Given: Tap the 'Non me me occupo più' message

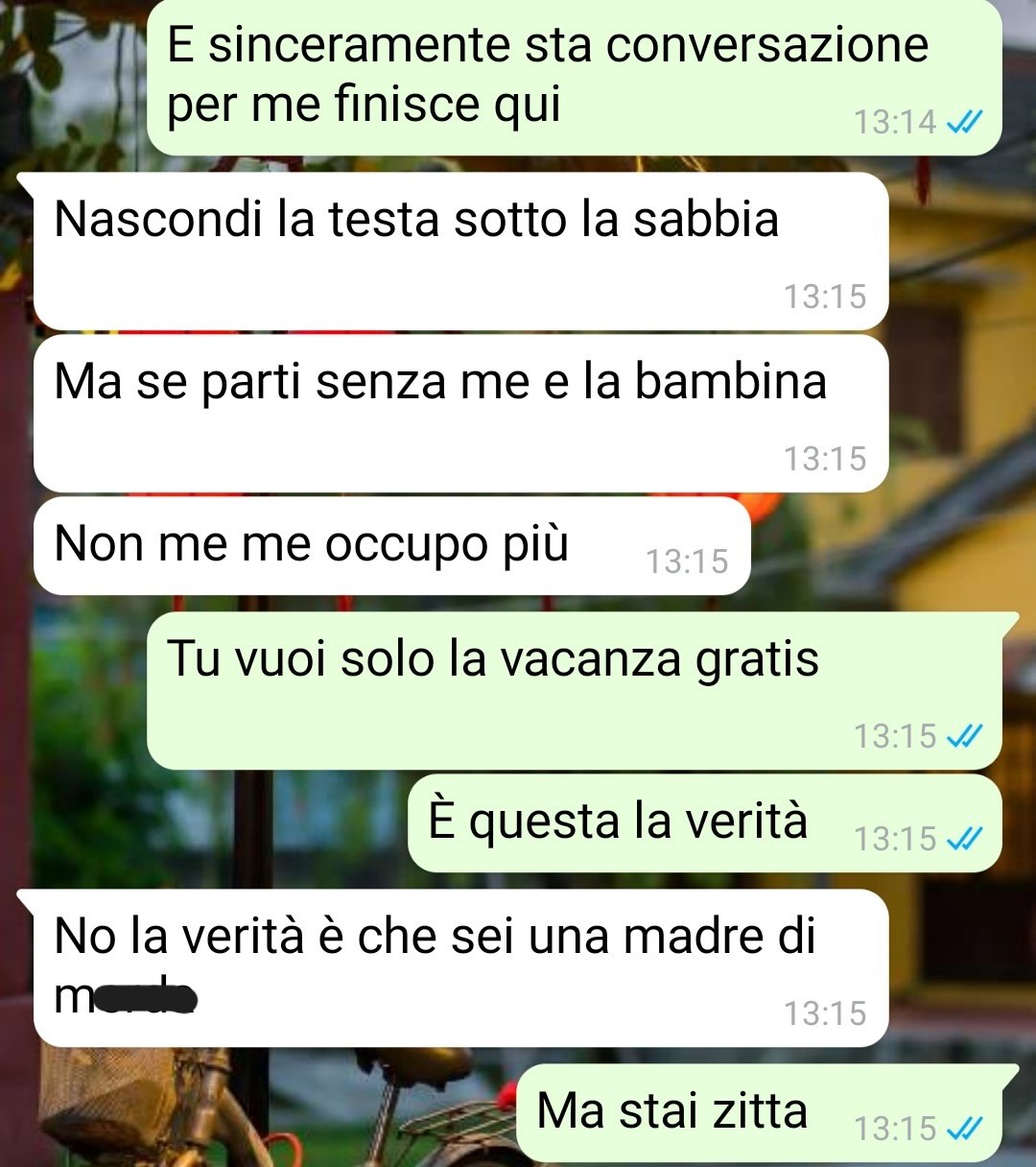Looking at the screenshot, I should [391, 546].
